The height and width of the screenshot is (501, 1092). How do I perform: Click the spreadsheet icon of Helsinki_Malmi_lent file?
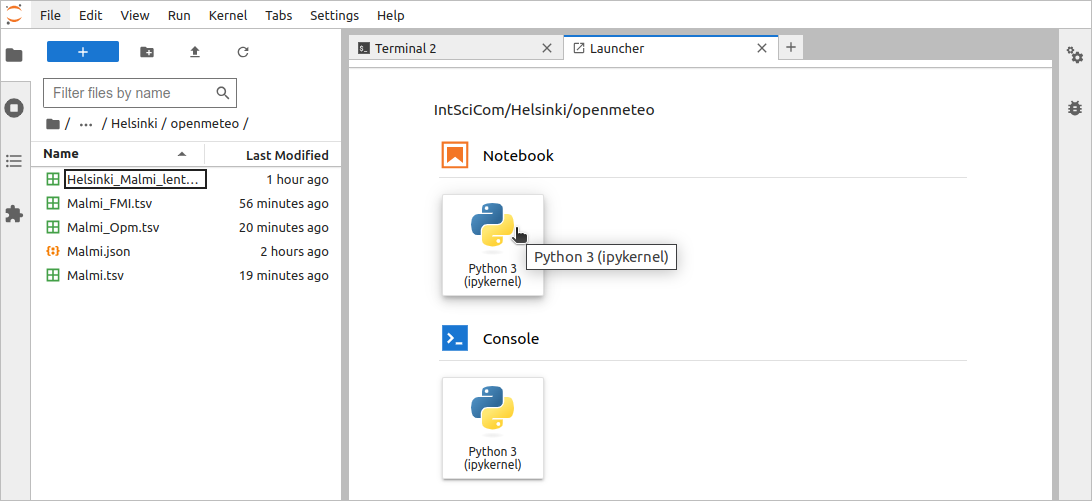[x=52, y=180]
